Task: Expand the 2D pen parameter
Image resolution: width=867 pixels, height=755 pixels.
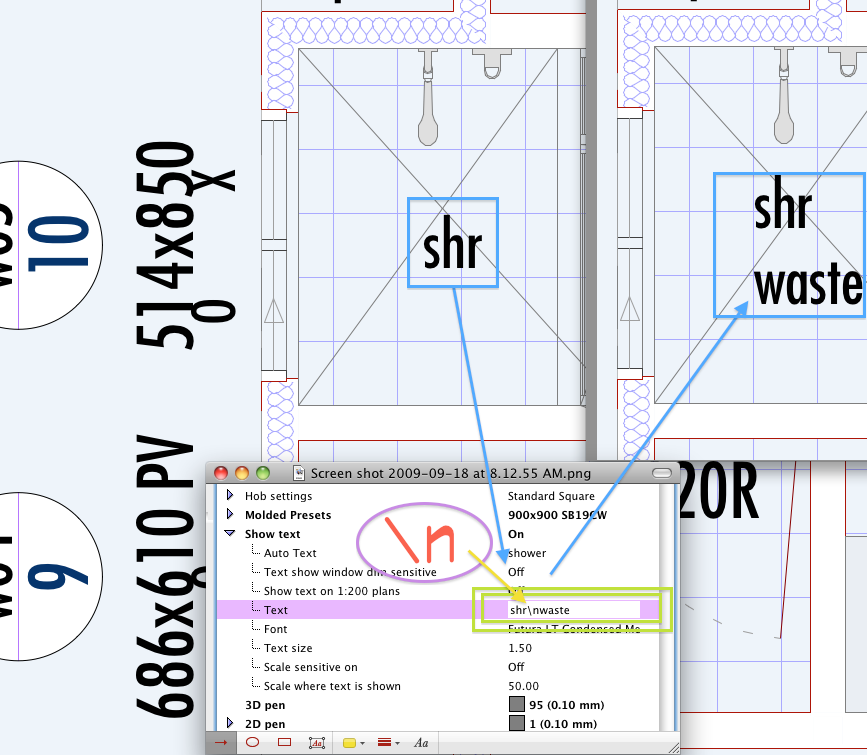Action: pyautogui.click(x=230, y=723)
